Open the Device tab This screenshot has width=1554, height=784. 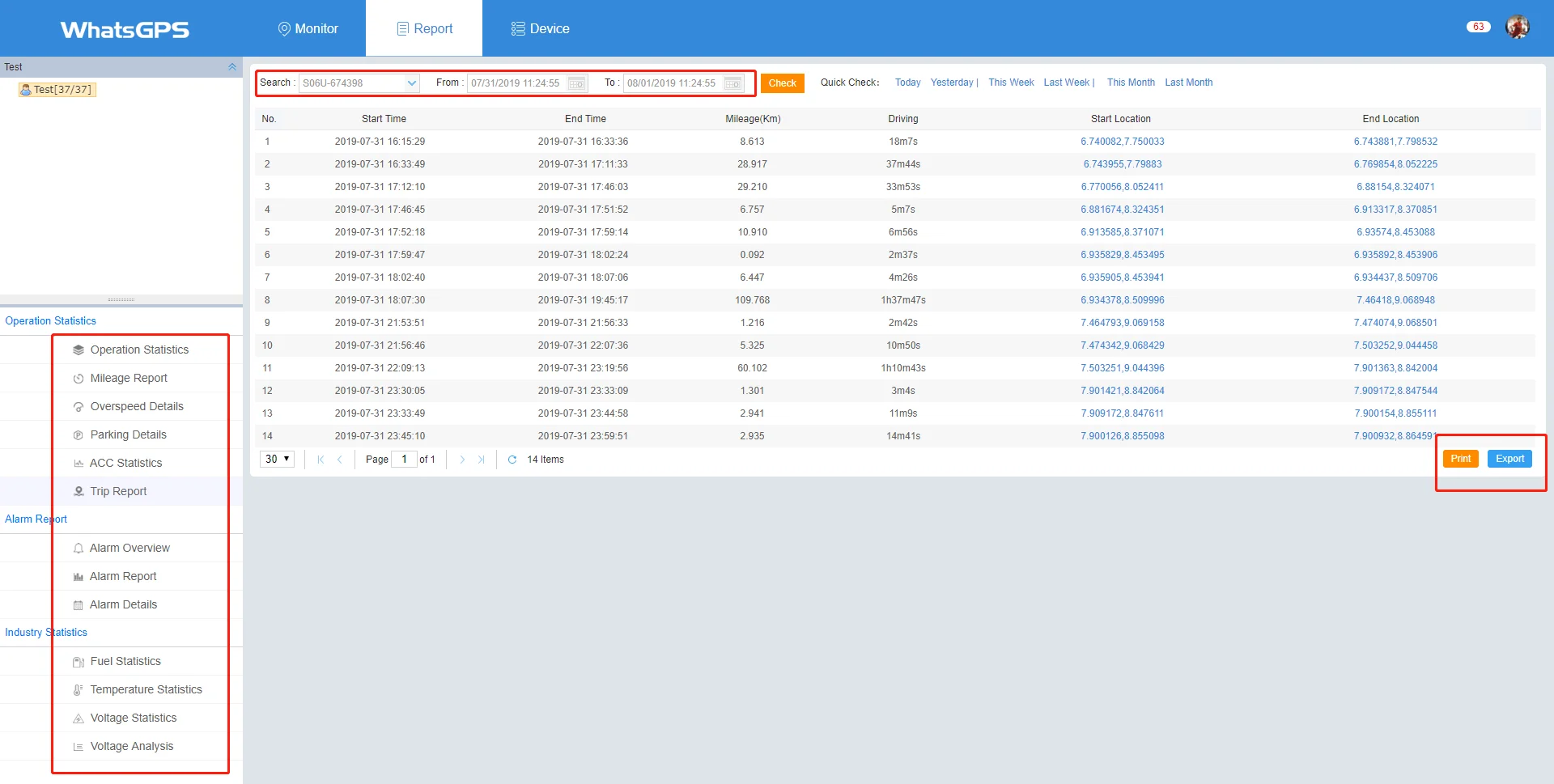(540, 28)
